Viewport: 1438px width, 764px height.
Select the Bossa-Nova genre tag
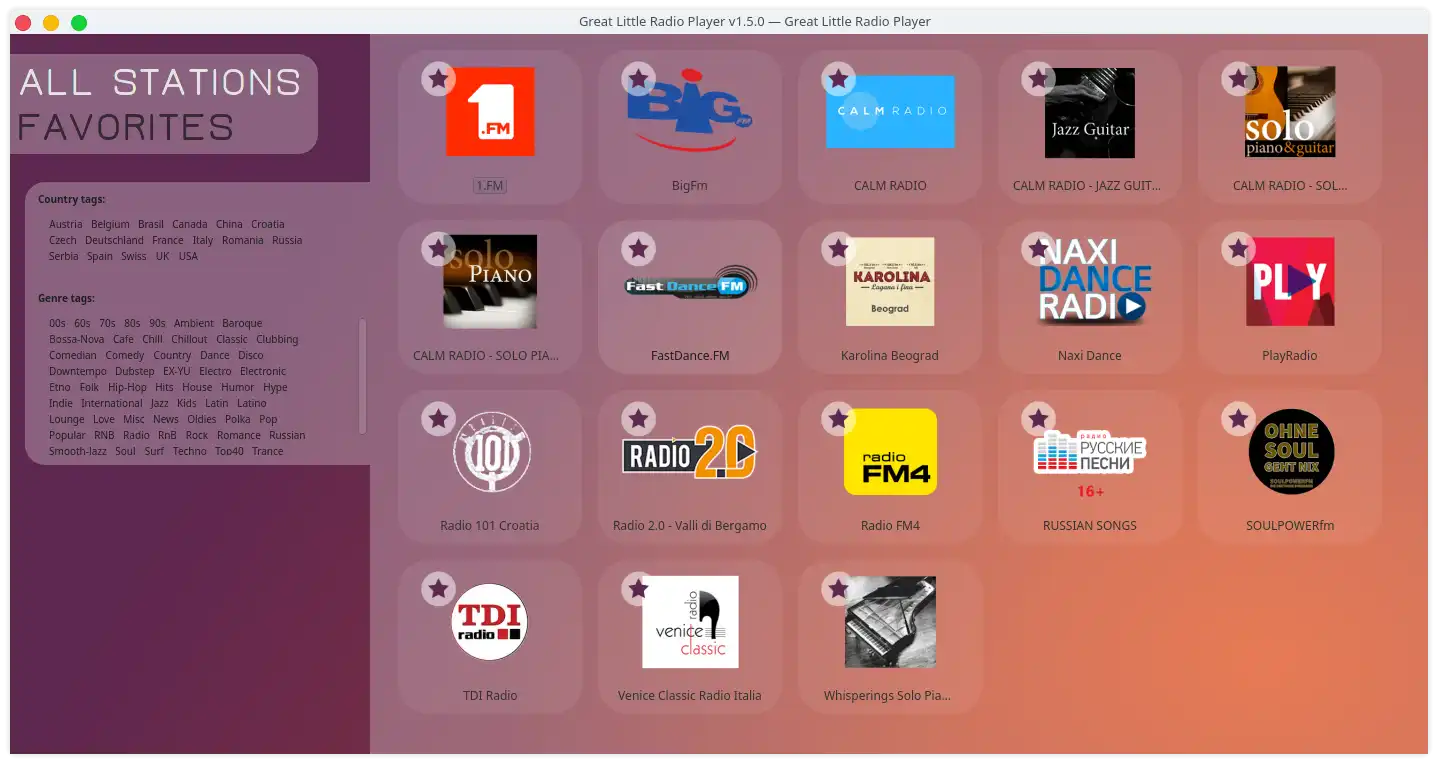77,339
